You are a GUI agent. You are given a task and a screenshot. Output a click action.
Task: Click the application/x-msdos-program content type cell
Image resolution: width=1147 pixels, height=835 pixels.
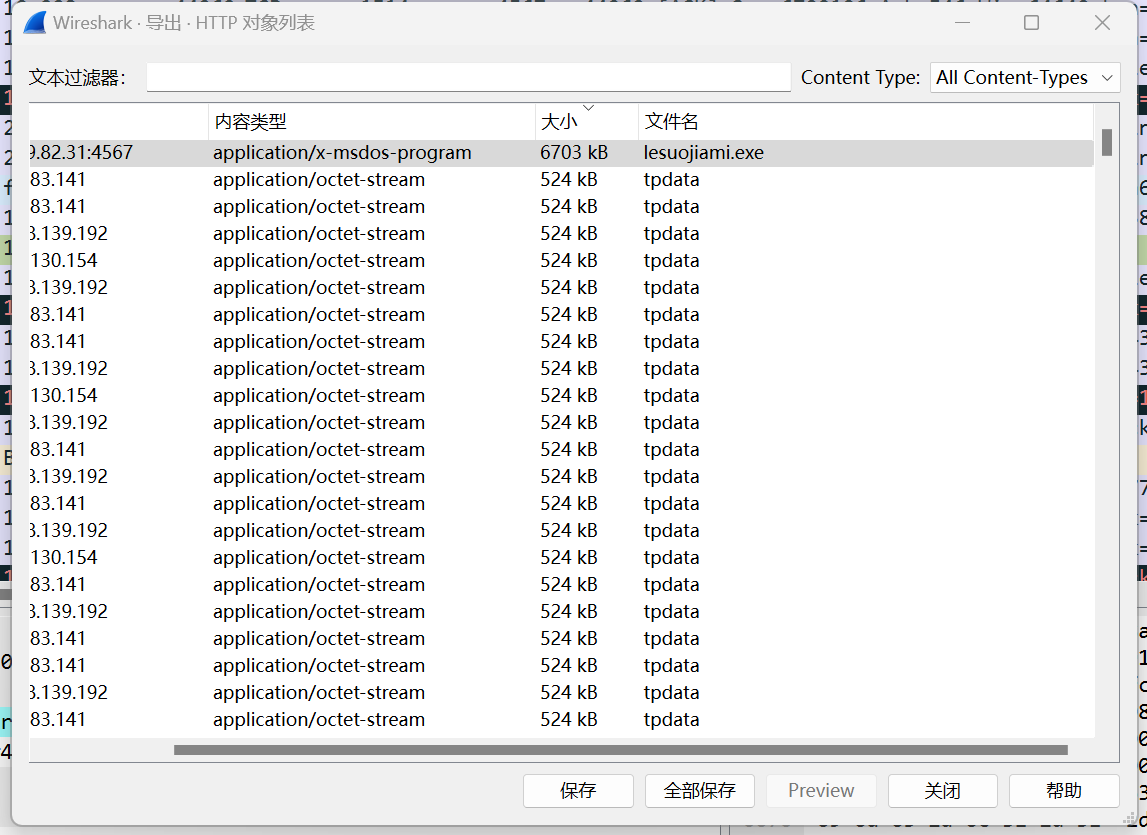click(342, 152)
